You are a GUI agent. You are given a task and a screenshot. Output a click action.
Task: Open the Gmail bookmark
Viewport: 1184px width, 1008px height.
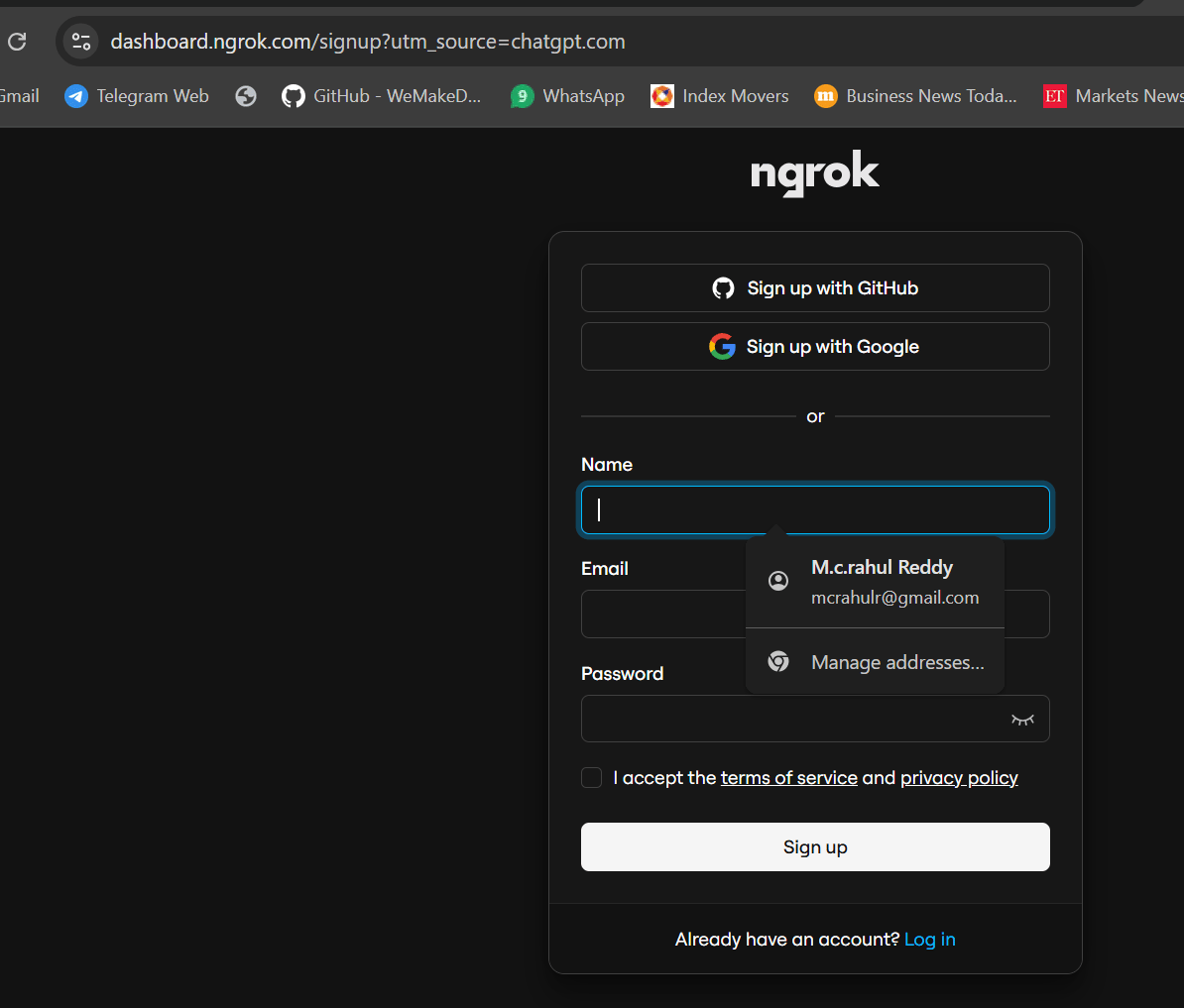pyautogui.click(x=19, y=96)
